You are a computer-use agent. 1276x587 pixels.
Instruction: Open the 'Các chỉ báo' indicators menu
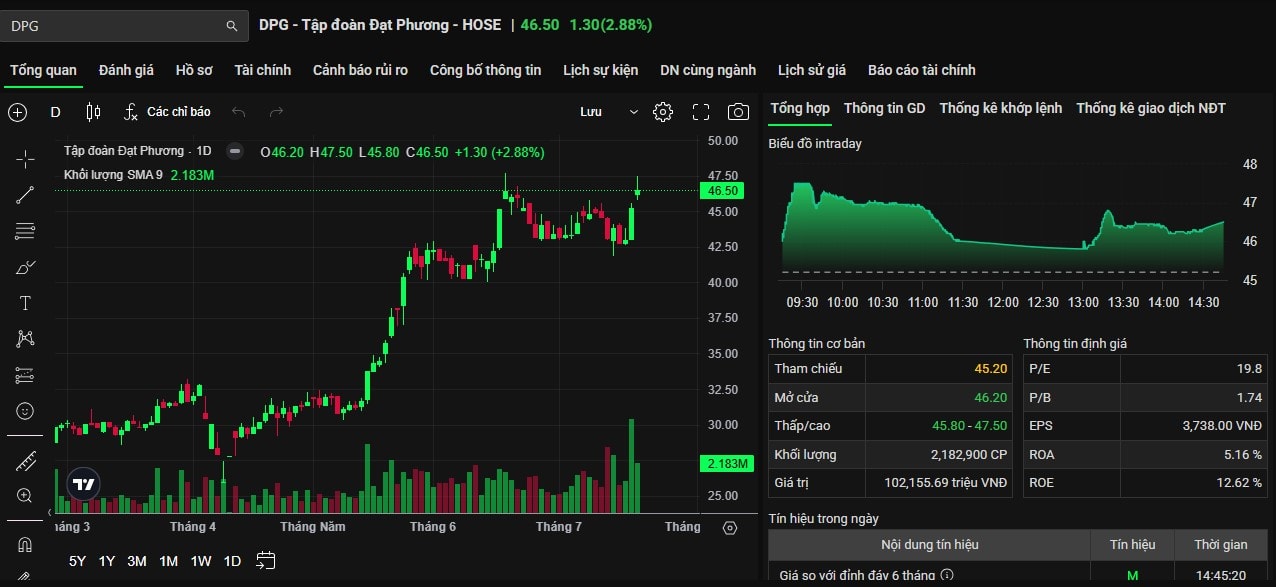(x=167, y=112)
